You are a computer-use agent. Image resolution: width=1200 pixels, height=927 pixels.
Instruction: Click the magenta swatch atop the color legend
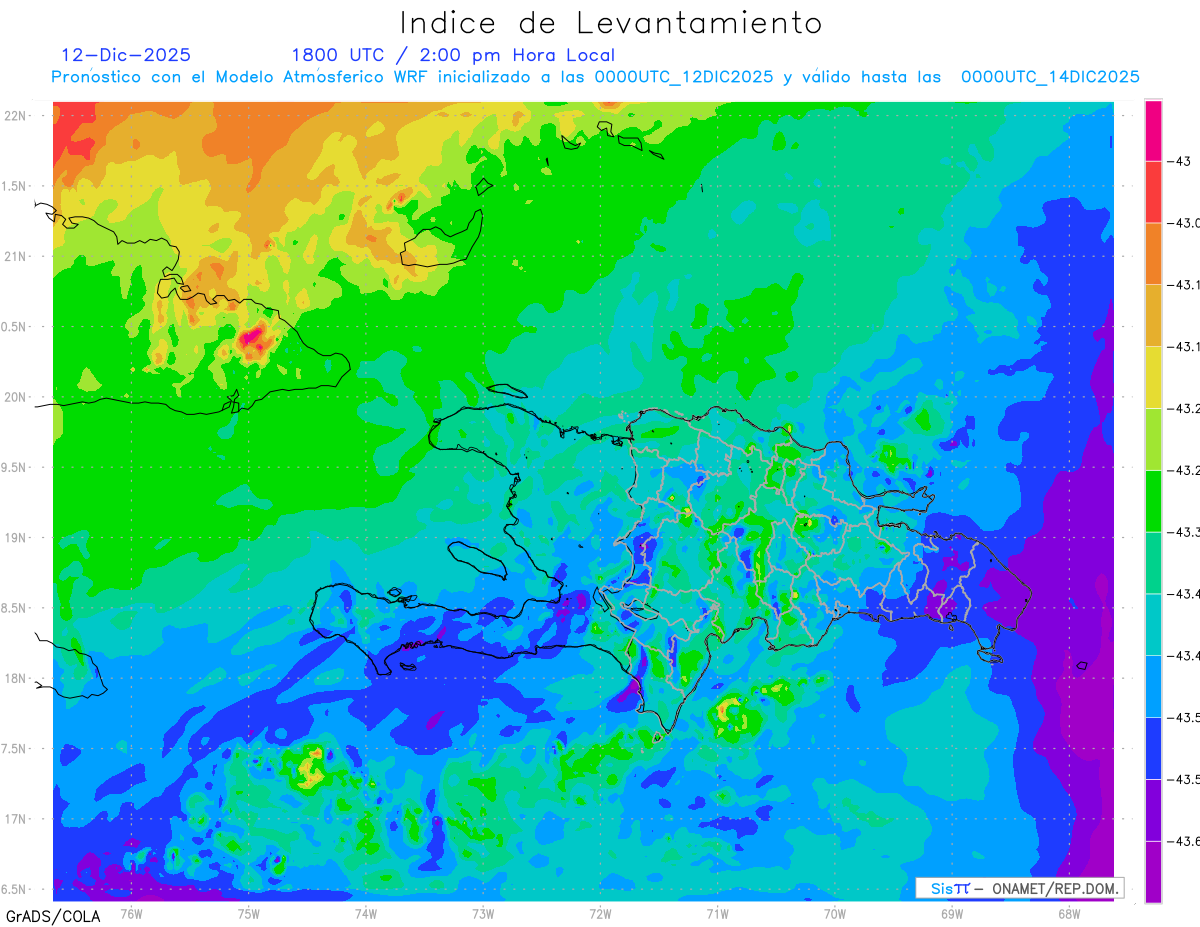point(1153,130)
